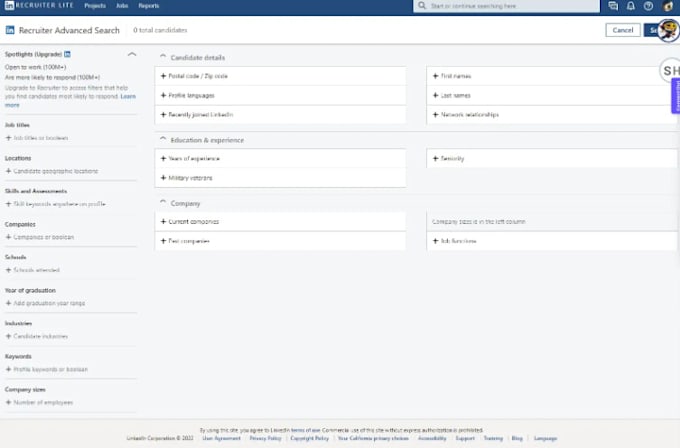Screen dimensions: 680x448
Task: Open the notifications bell
Action: pyautogui.click(x=631, y=6)
